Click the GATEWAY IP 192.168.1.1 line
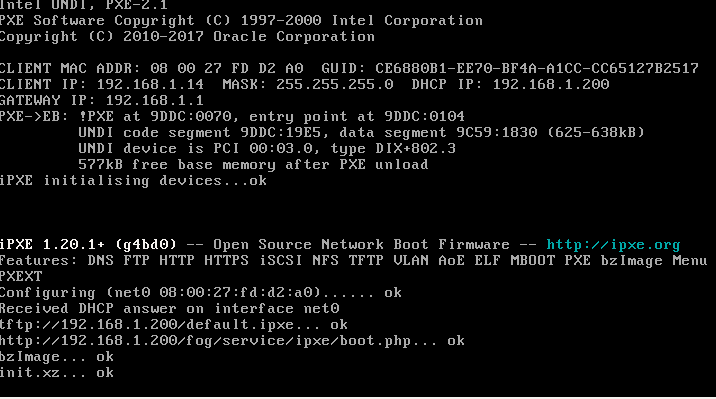 click(101, 100)
